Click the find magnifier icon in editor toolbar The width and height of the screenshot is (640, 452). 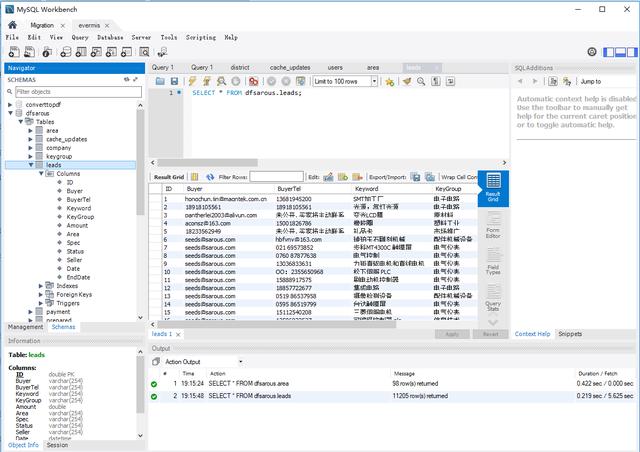[x=421, y=81]
